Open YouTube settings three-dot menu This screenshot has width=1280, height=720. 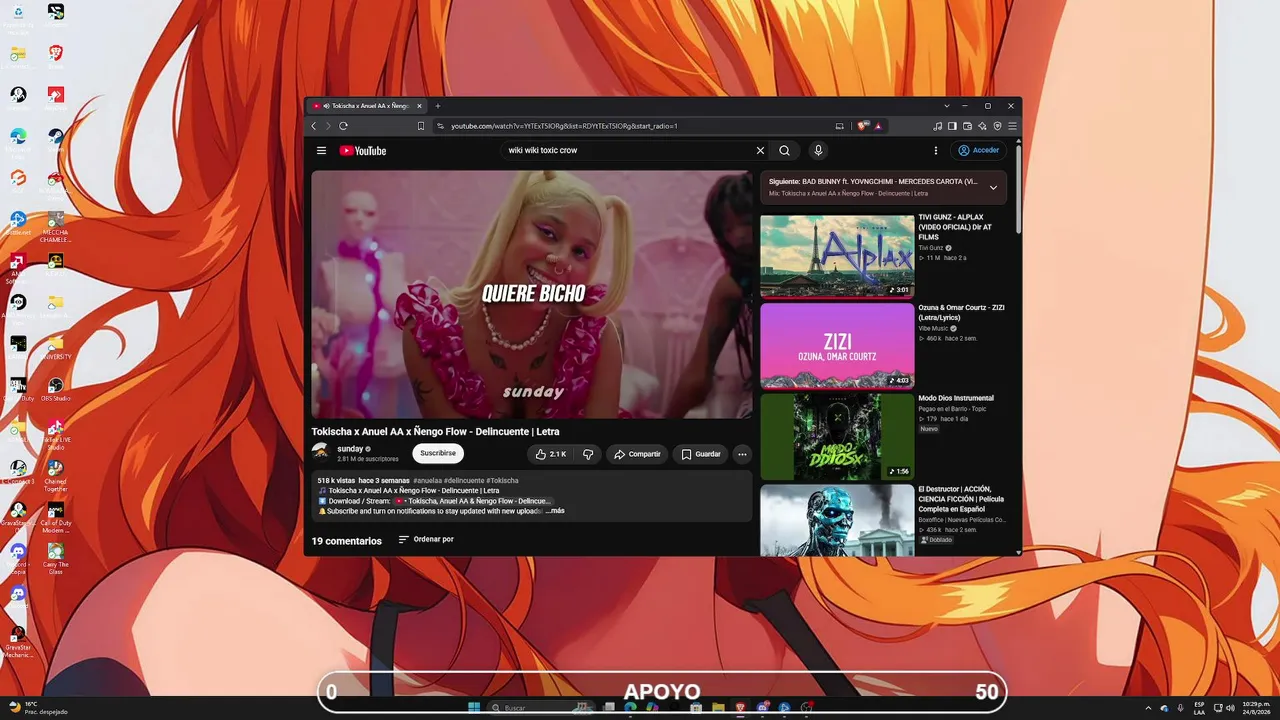936,151
